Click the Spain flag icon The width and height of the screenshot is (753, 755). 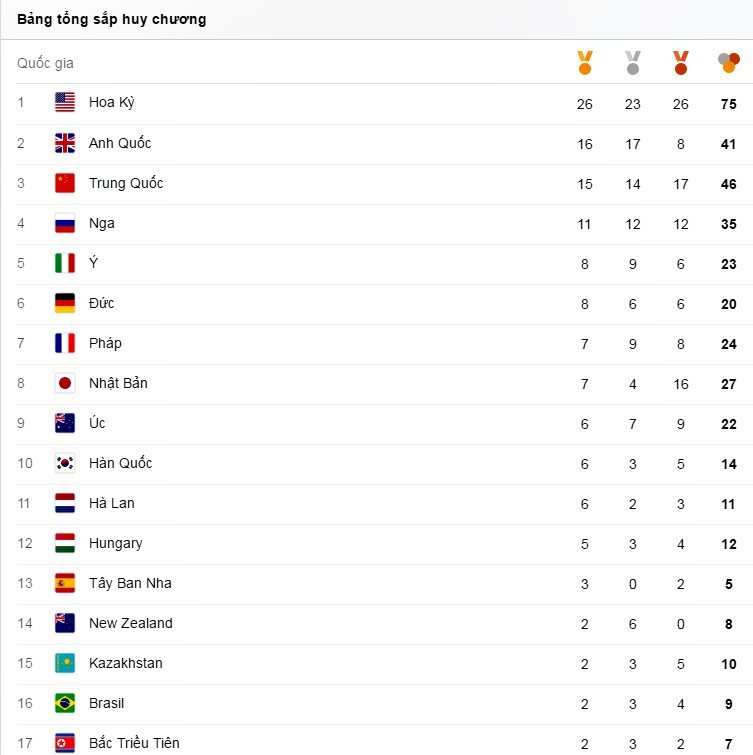65,583
